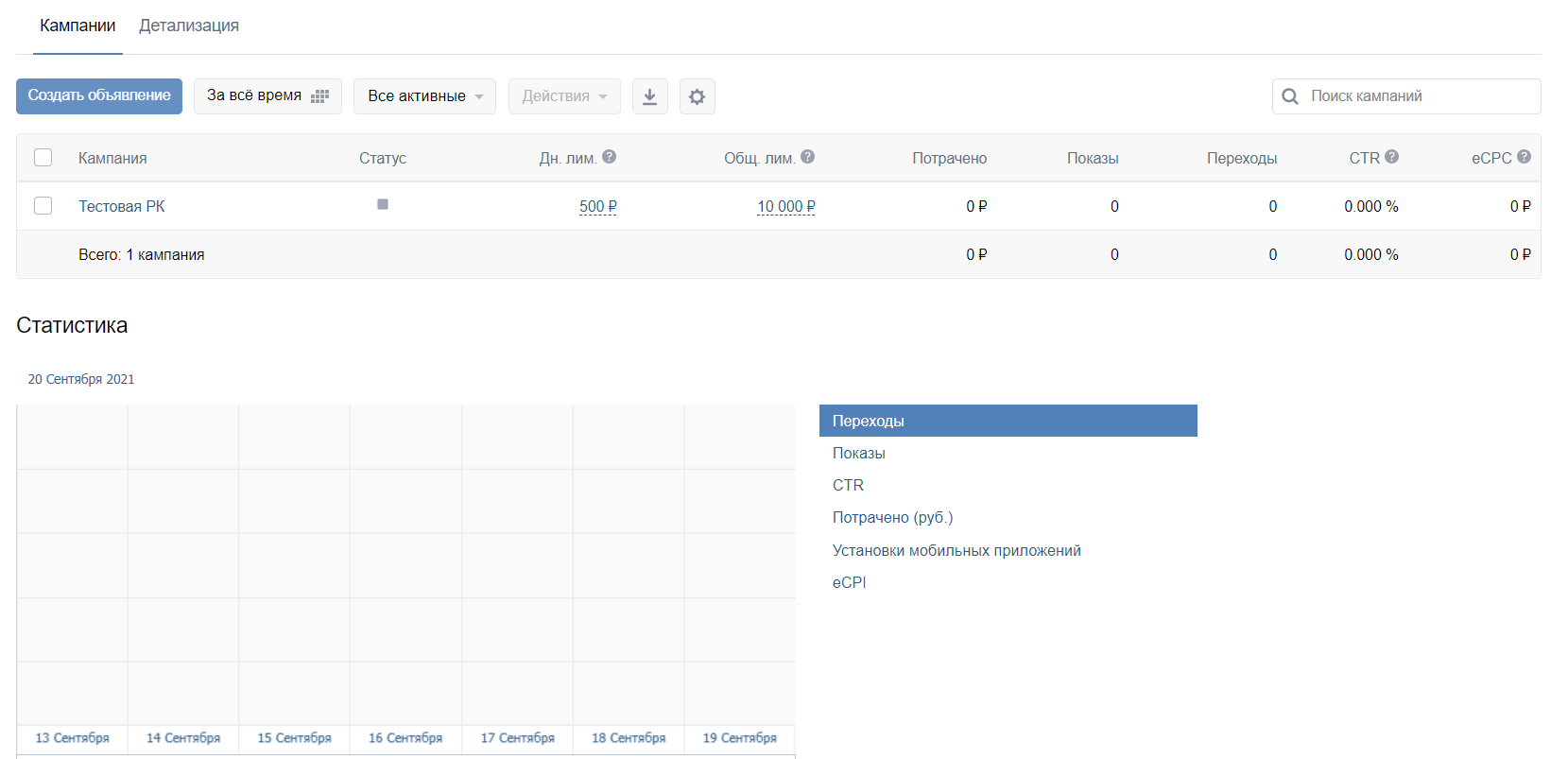1568x759 pixels.
Task: Click the eCPC column header text
Action: (1491, 158)
